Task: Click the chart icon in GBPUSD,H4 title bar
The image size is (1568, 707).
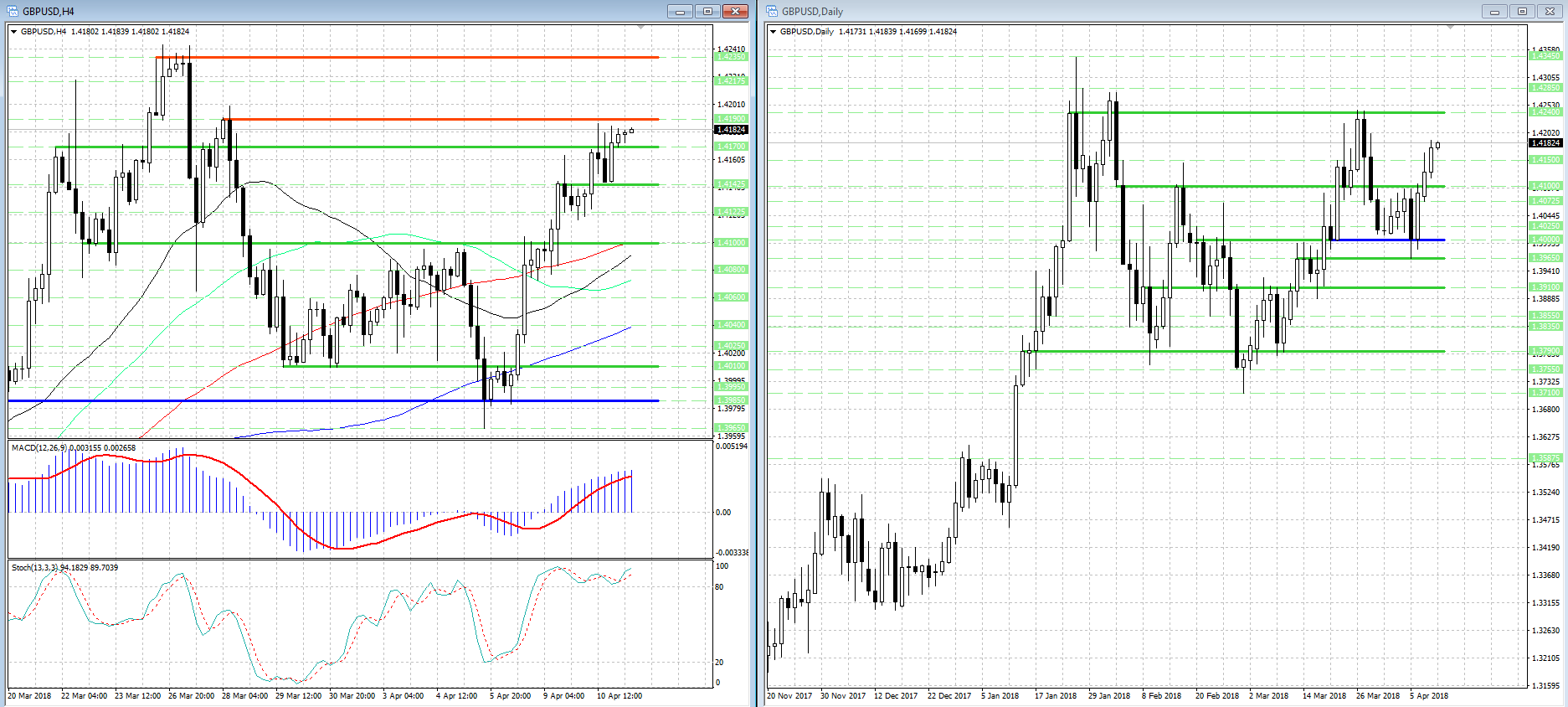Action: point(13,11)
